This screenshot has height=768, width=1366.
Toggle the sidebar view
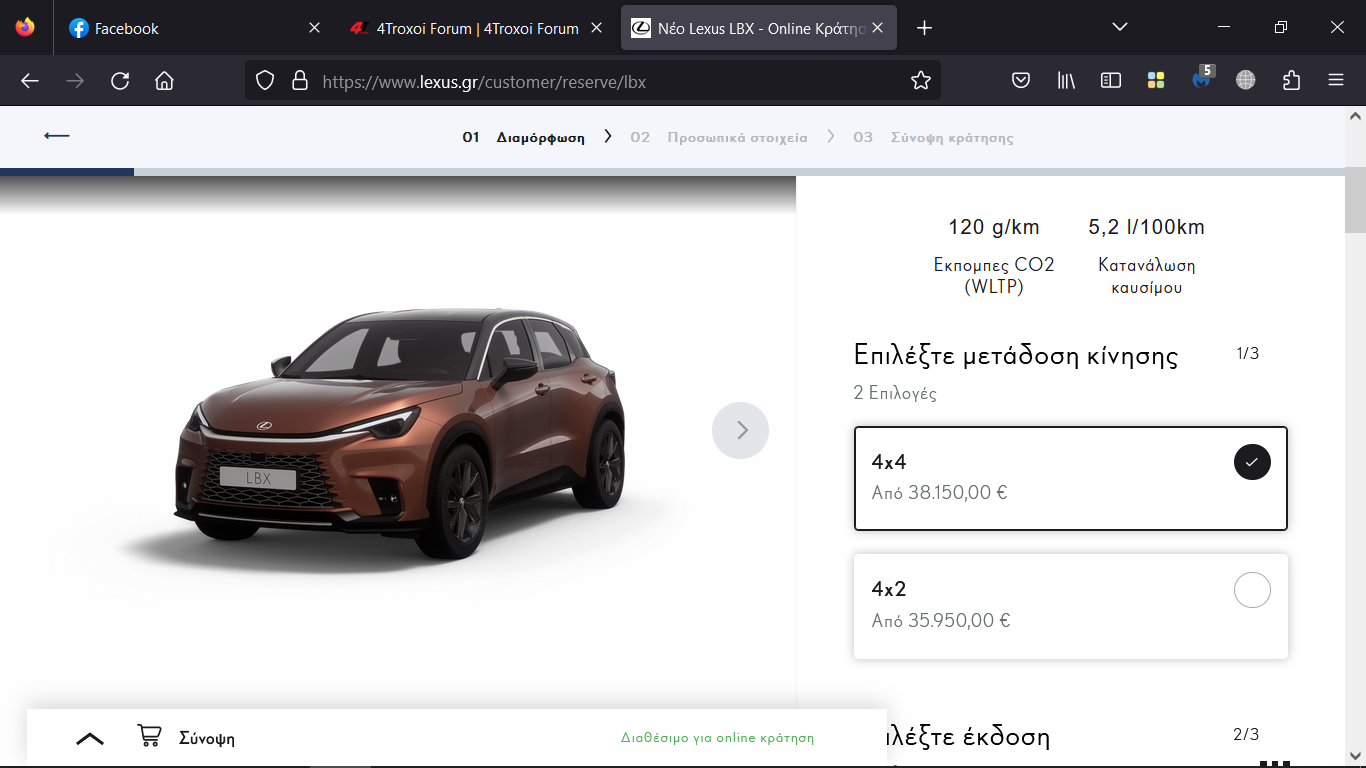pyautogui.click(x=1111, y=81)
